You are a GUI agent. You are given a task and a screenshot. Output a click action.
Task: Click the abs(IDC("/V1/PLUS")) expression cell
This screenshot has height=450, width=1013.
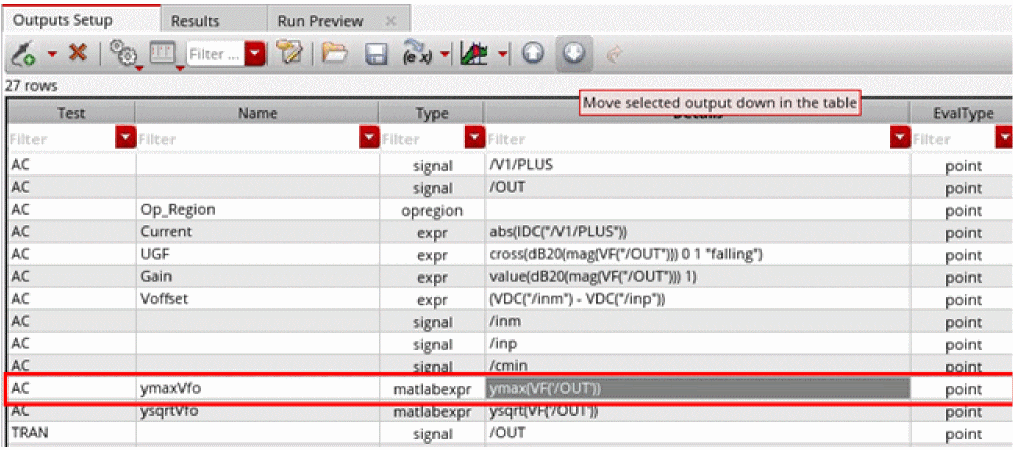pyautogui.click(x=698, y=232)
